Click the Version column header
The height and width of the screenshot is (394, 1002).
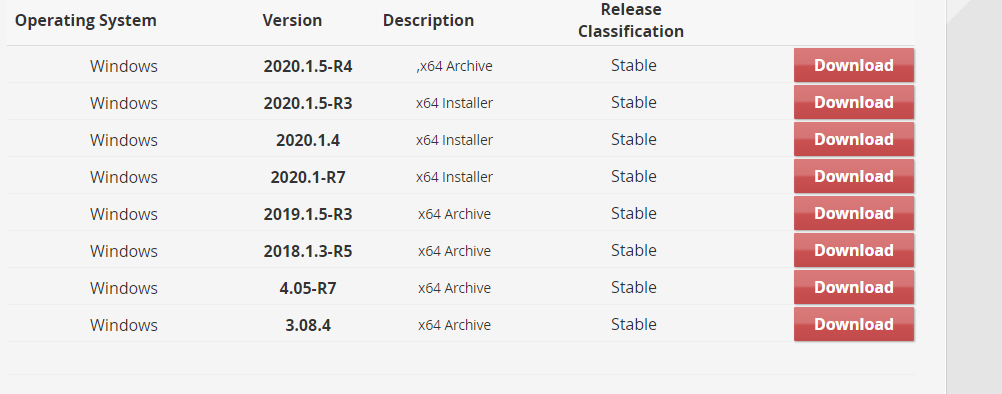(x=292, y=20)
